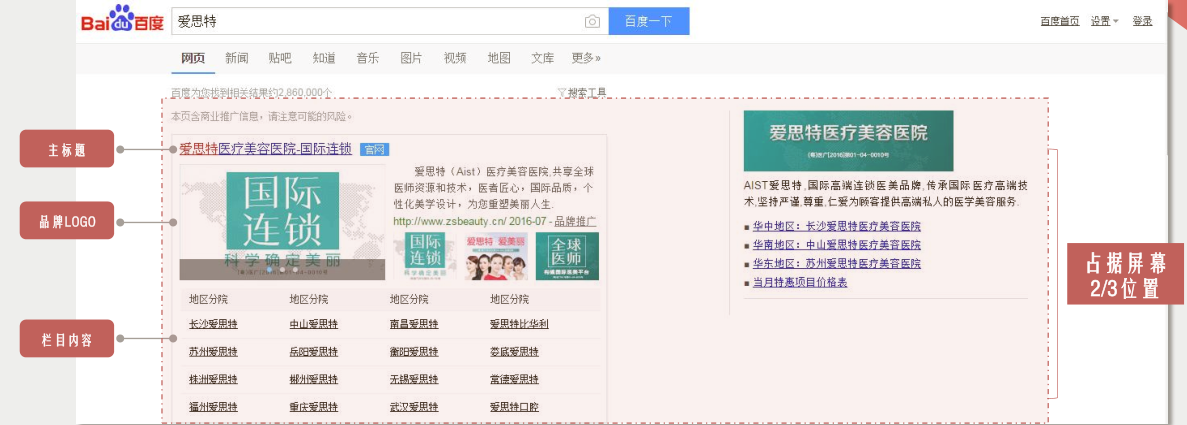Expand the 更多» tab menu
Viewport: 1187px width, 425px height.
pos(586,58)
